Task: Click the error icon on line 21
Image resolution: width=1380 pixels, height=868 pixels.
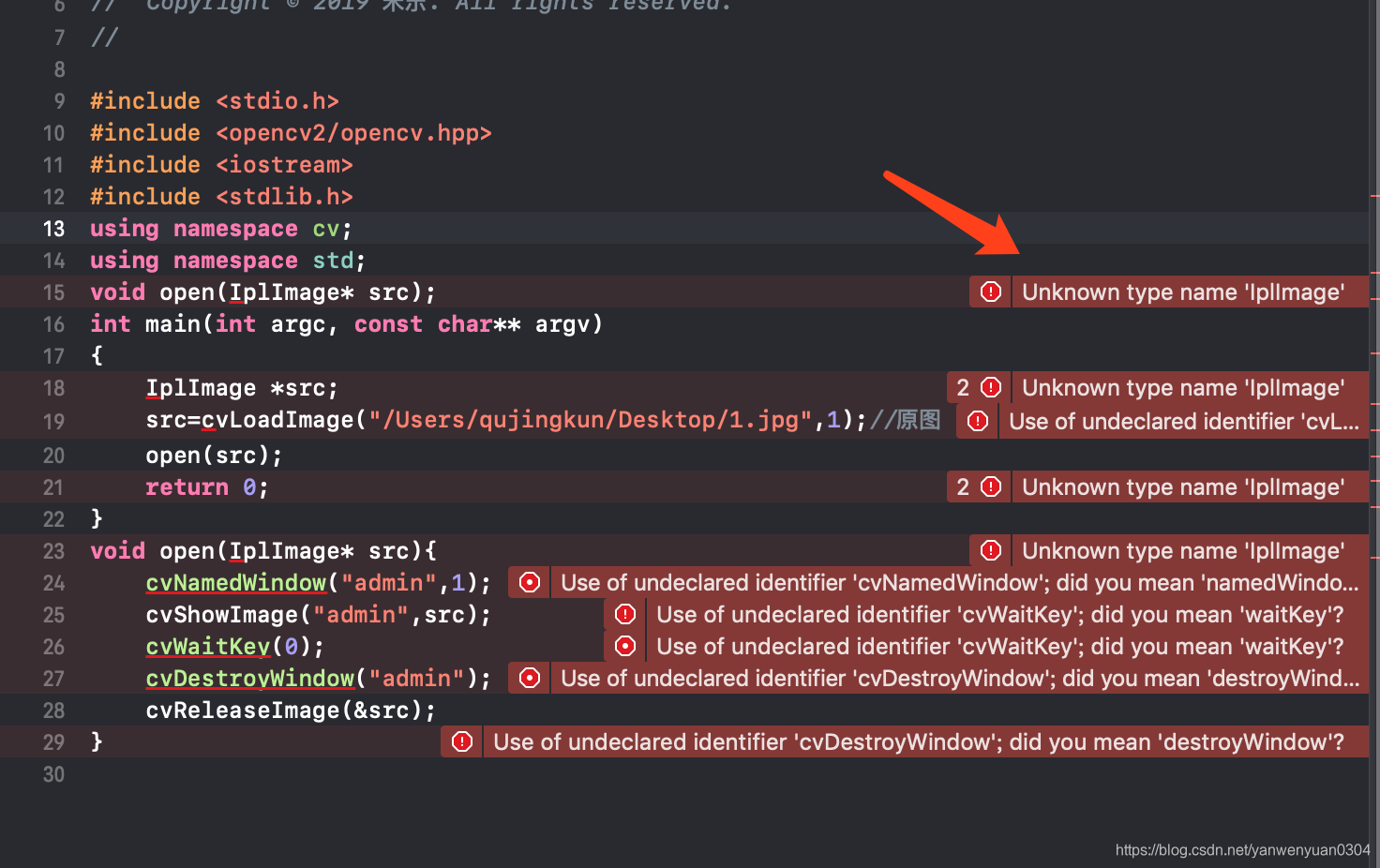Action: [991, 486]
